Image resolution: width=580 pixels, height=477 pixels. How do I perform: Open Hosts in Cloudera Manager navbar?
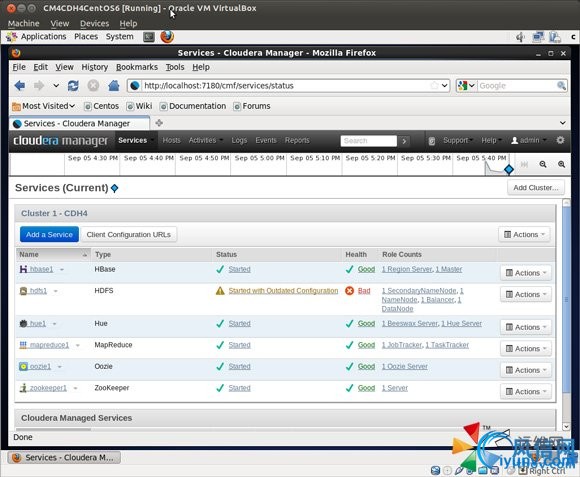click(171, 141)
